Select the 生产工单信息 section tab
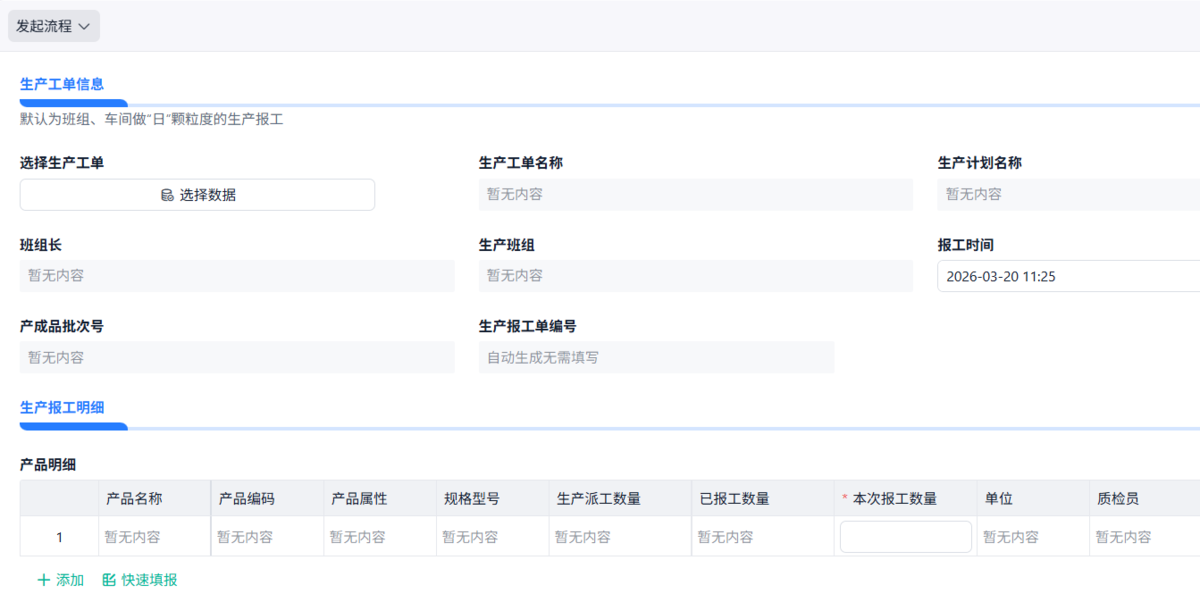Viewport: 1200px width, 602px height. coord(62,84)
